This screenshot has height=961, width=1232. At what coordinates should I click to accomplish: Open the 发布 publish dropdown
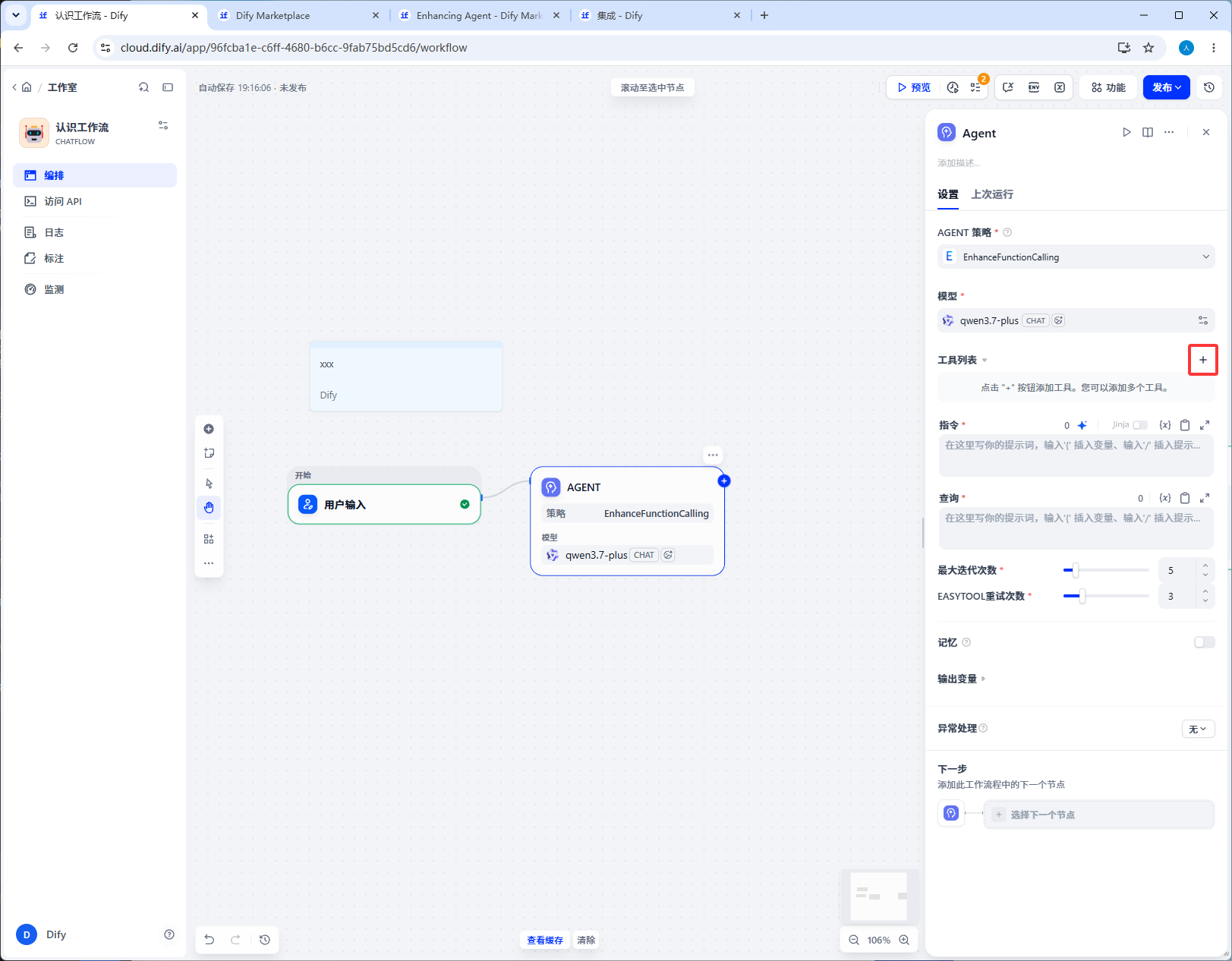coord(1167,87)
